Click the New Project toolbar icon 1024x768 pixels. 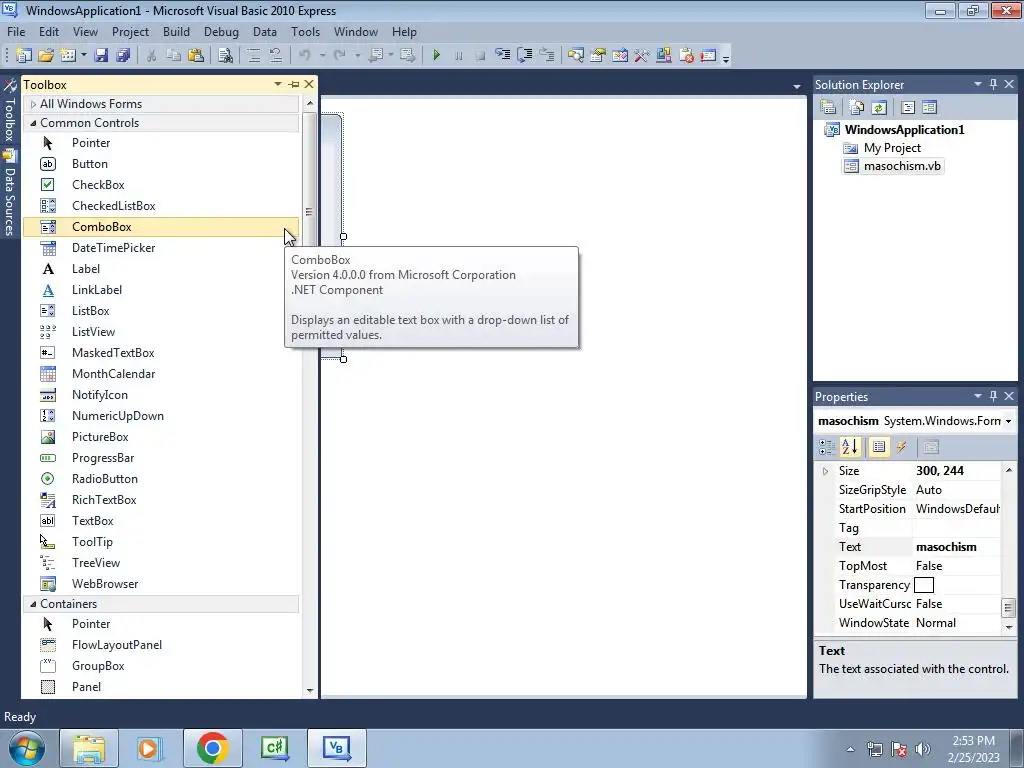(23, 56)
